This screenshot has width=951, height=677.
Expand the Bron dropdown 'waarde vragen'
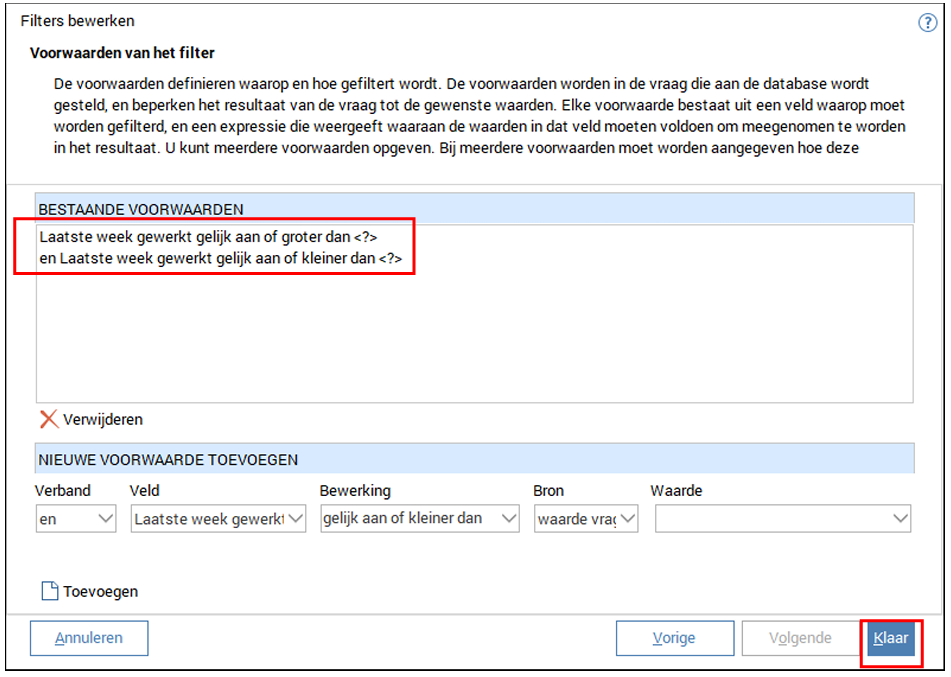coord(585,518)
